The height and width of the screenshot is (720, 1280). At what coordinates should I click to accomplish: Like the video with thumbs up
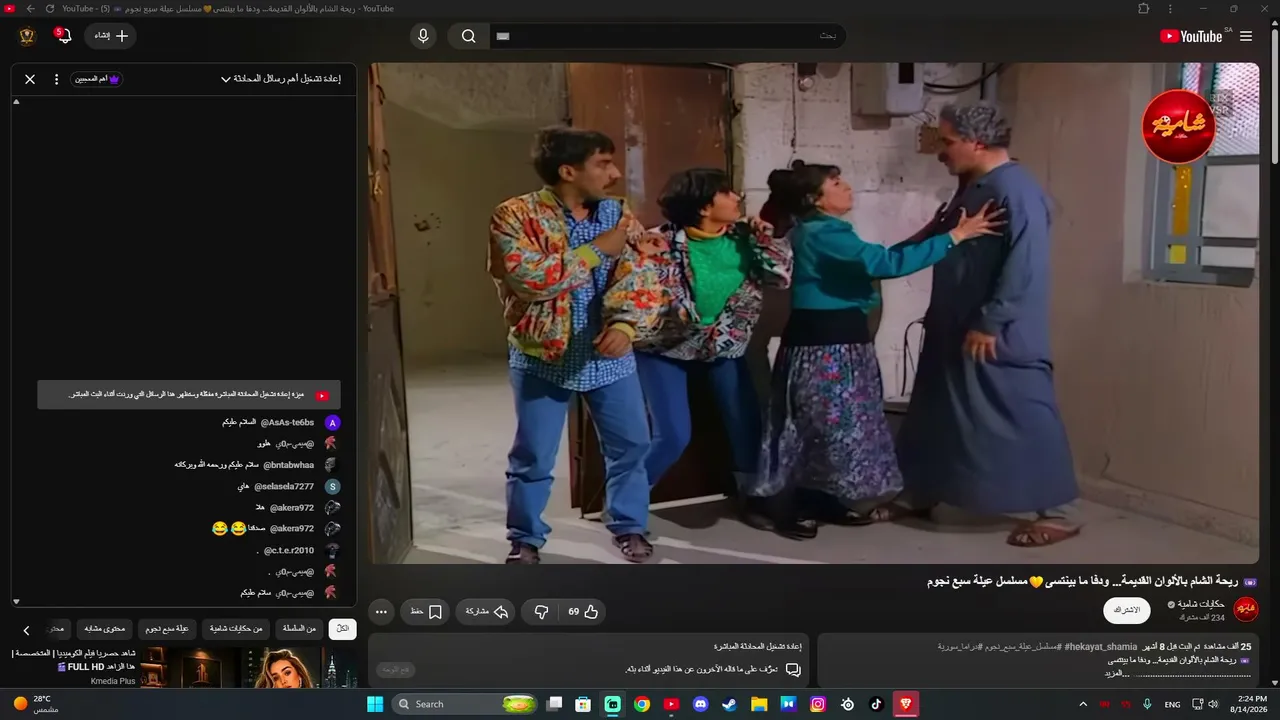coord(583,611)
